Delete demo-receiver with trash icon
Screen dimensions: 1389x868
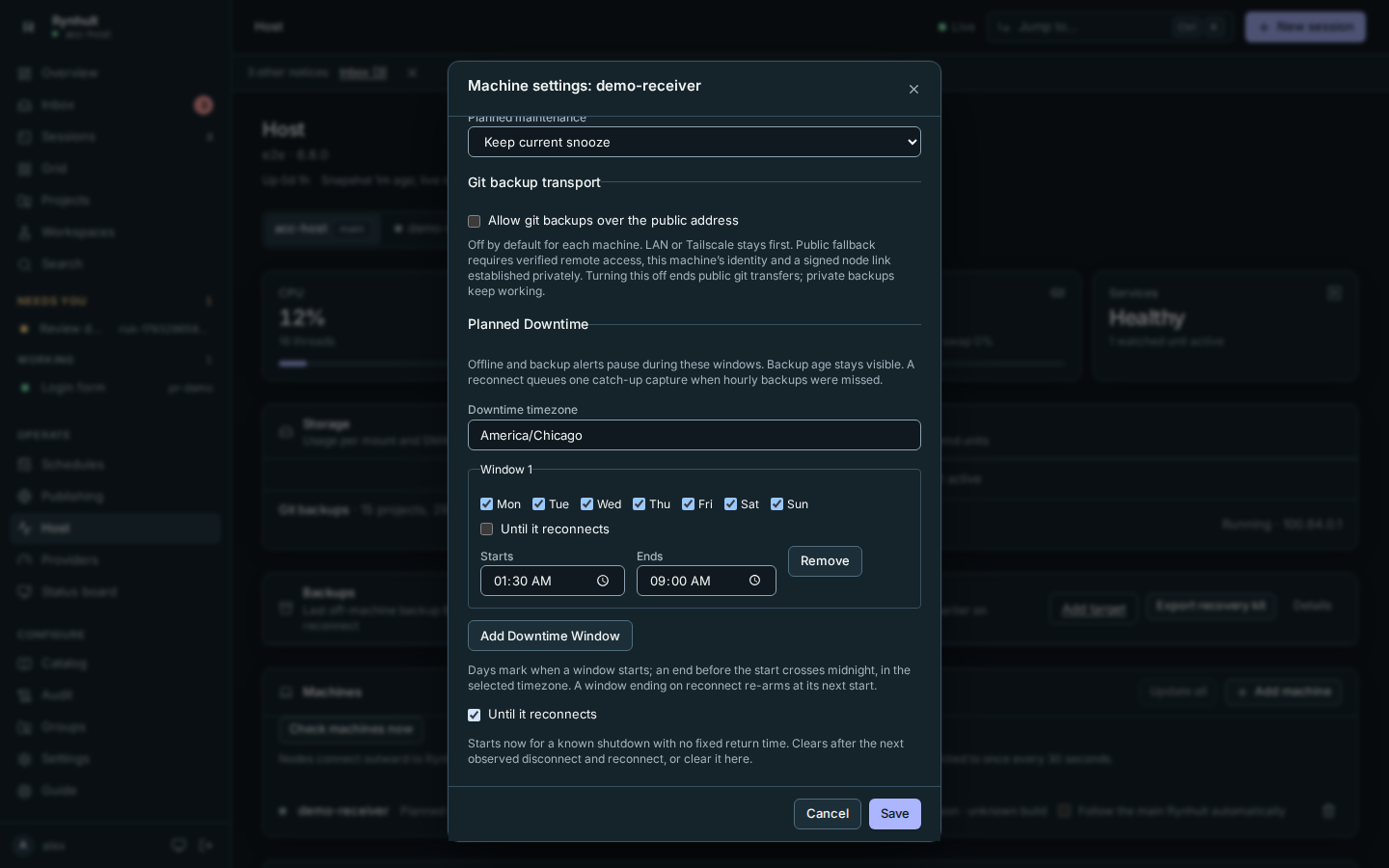1328,811
